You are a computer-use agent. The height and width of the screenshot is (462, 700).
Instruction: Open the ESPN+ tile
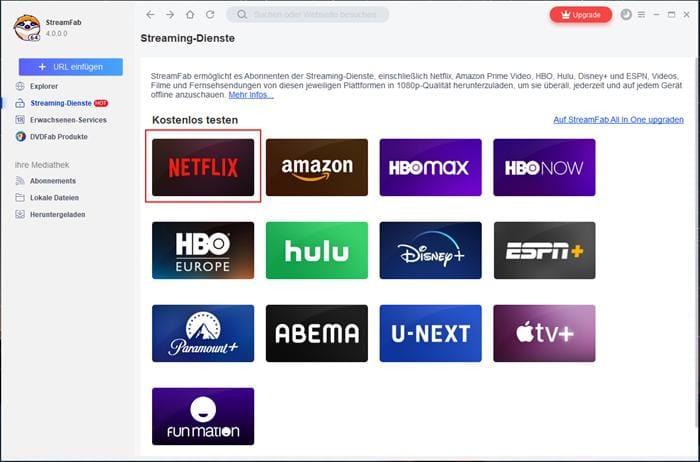point(544,250)
